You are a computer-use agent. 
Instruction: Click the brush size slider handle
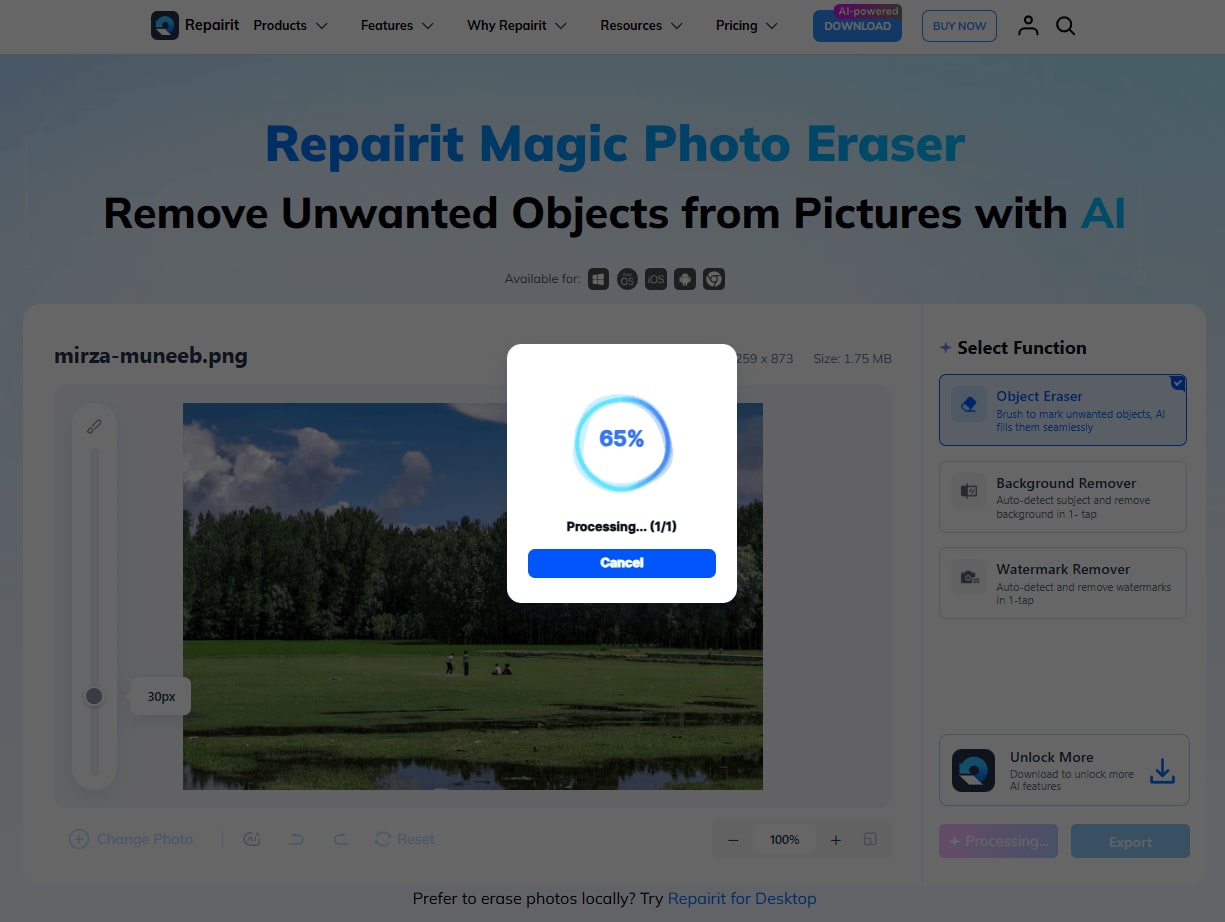click(x=94, y=696)
